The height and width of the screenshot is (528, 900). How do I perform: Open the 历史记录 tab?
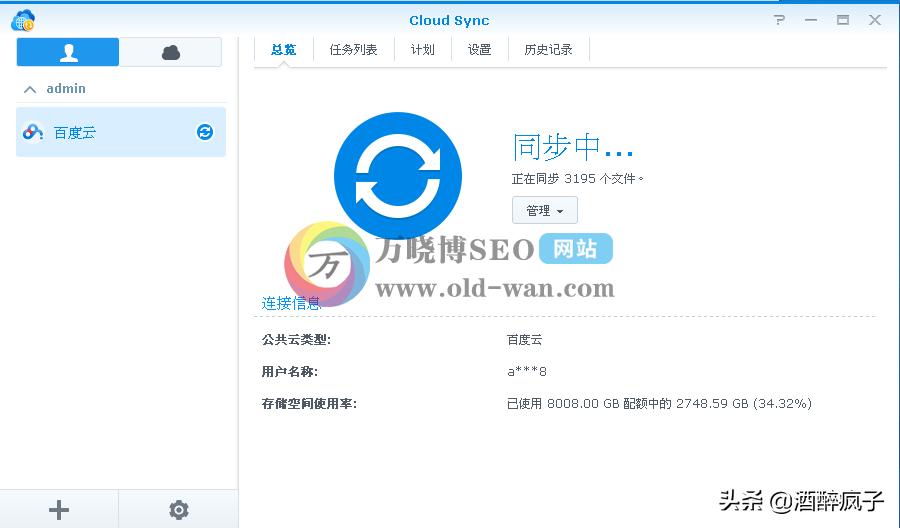549,50
